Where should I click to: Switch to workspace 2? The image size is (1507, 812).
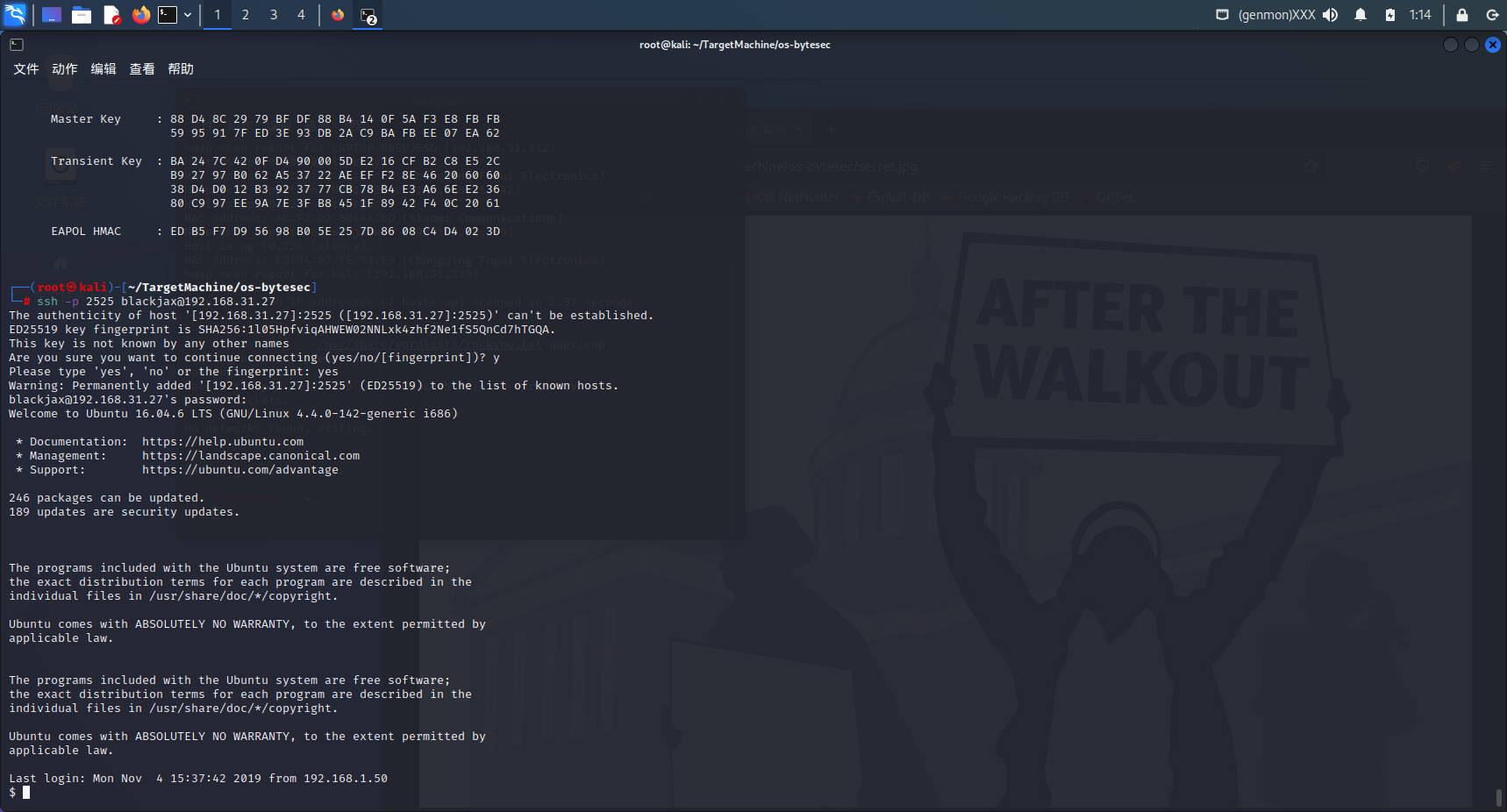[x=246, y=15]
